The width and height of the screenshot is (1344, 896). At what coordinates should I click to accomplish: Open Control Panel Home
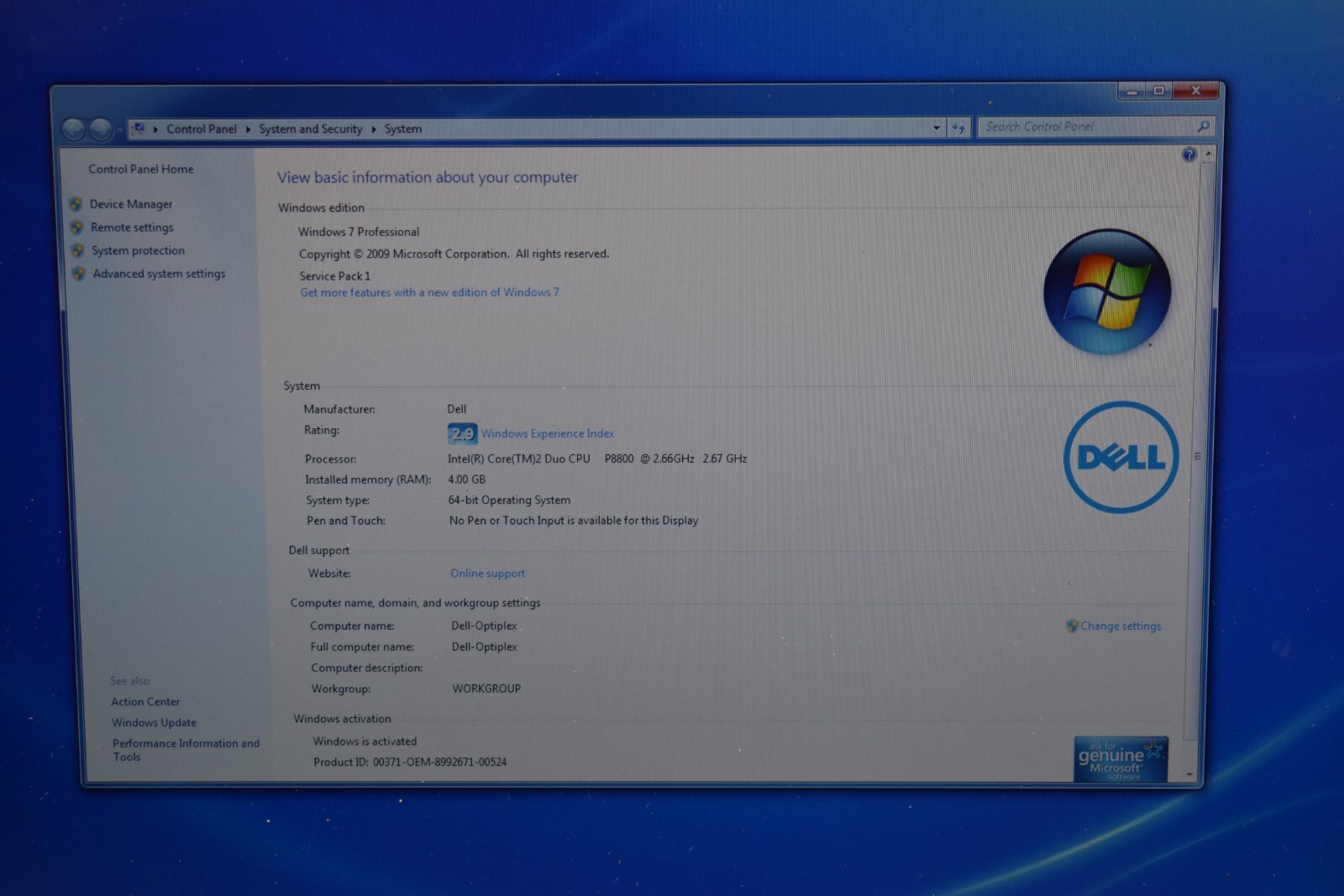(x=141, y=169)
